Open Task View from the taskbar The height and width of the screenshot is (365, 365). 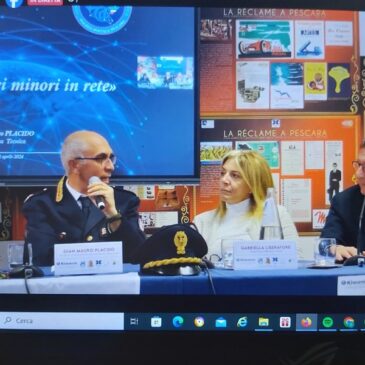134,321
